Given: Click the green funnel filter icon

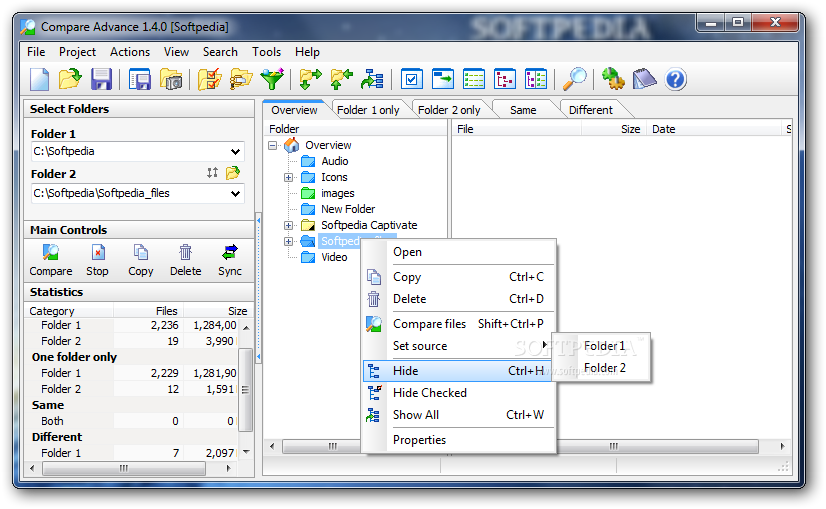Looking at the screenshot, I should 272,80.
